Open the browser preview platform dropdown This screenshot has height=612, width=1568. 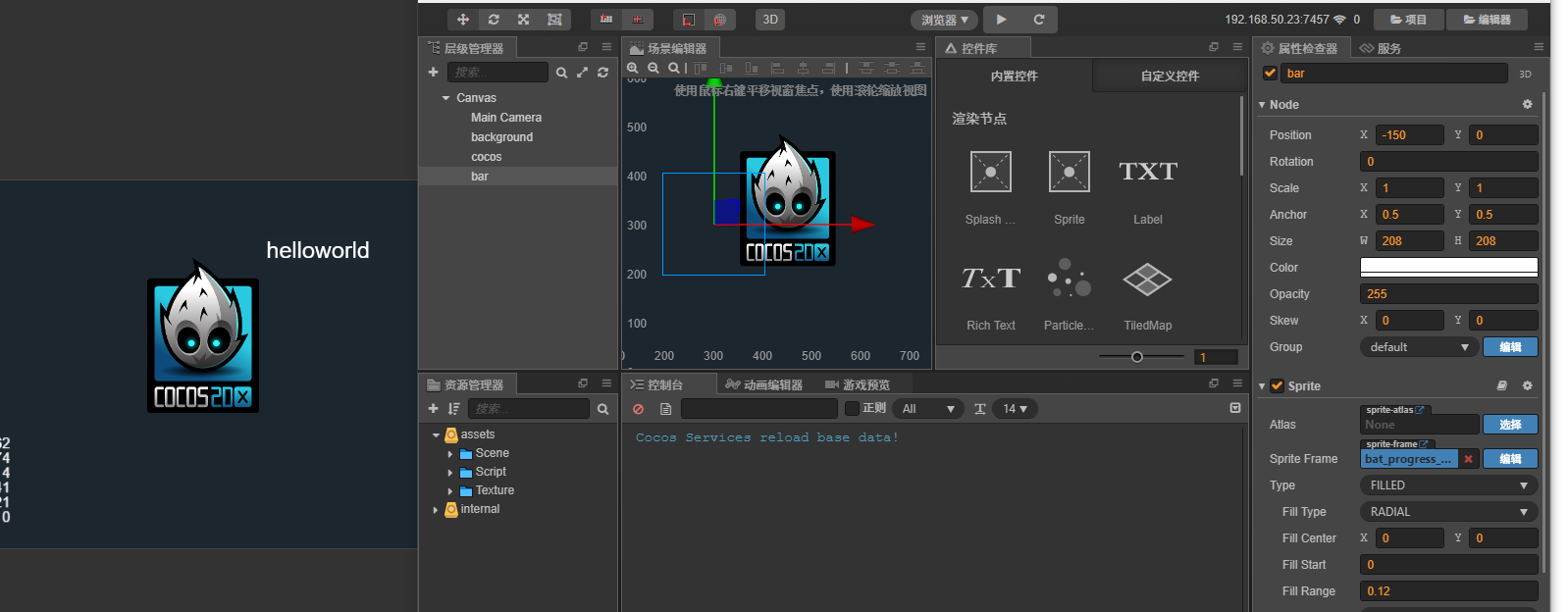point(944,20)
